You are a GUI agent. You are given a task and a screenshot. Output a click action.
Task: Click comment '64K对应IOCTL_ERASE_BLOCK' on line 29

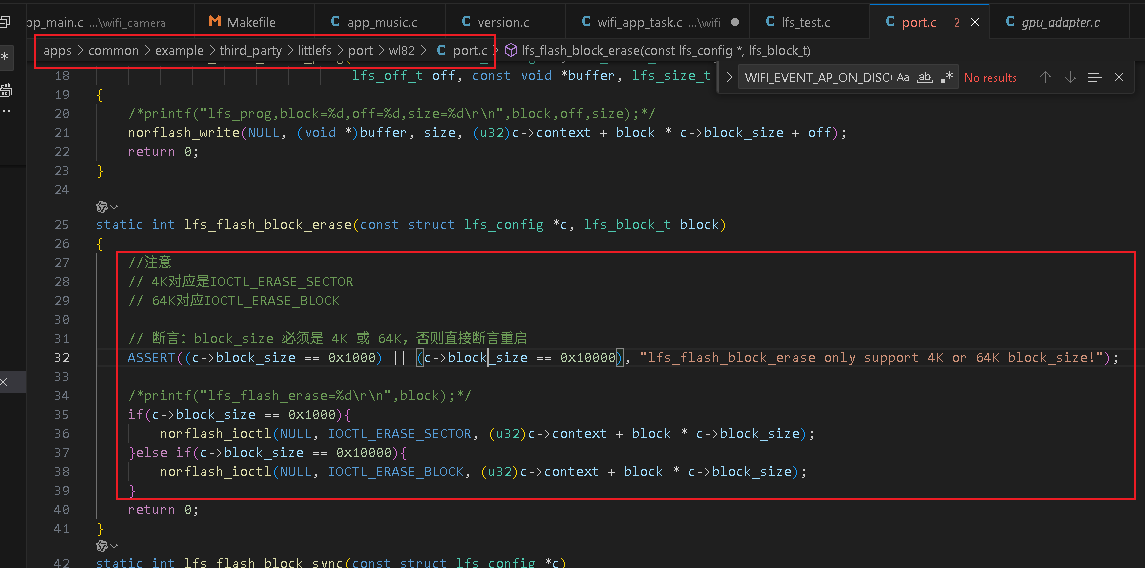click(246, 300)
